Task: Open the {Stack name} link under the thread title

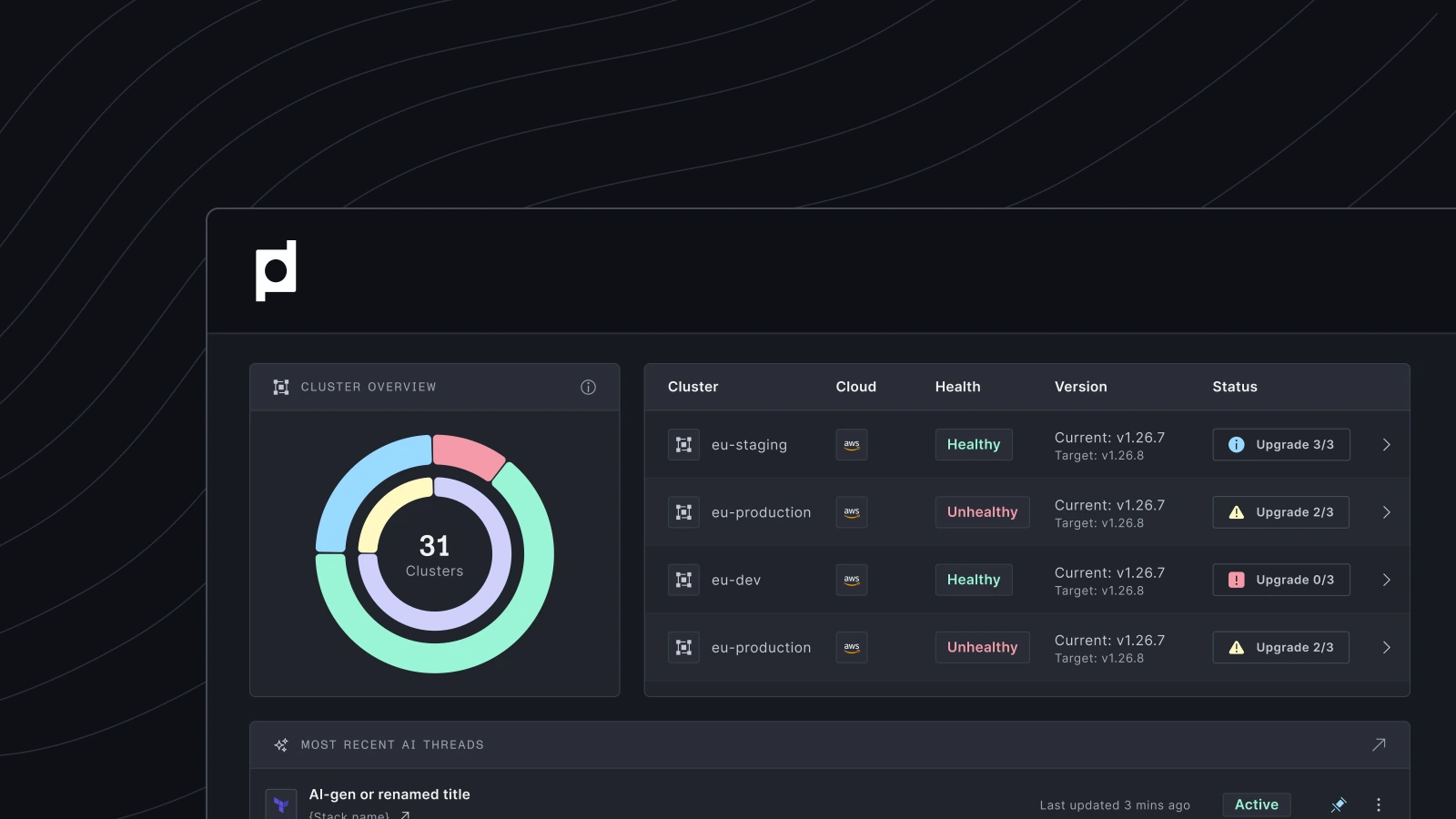Action: click(x=359, y=814)
